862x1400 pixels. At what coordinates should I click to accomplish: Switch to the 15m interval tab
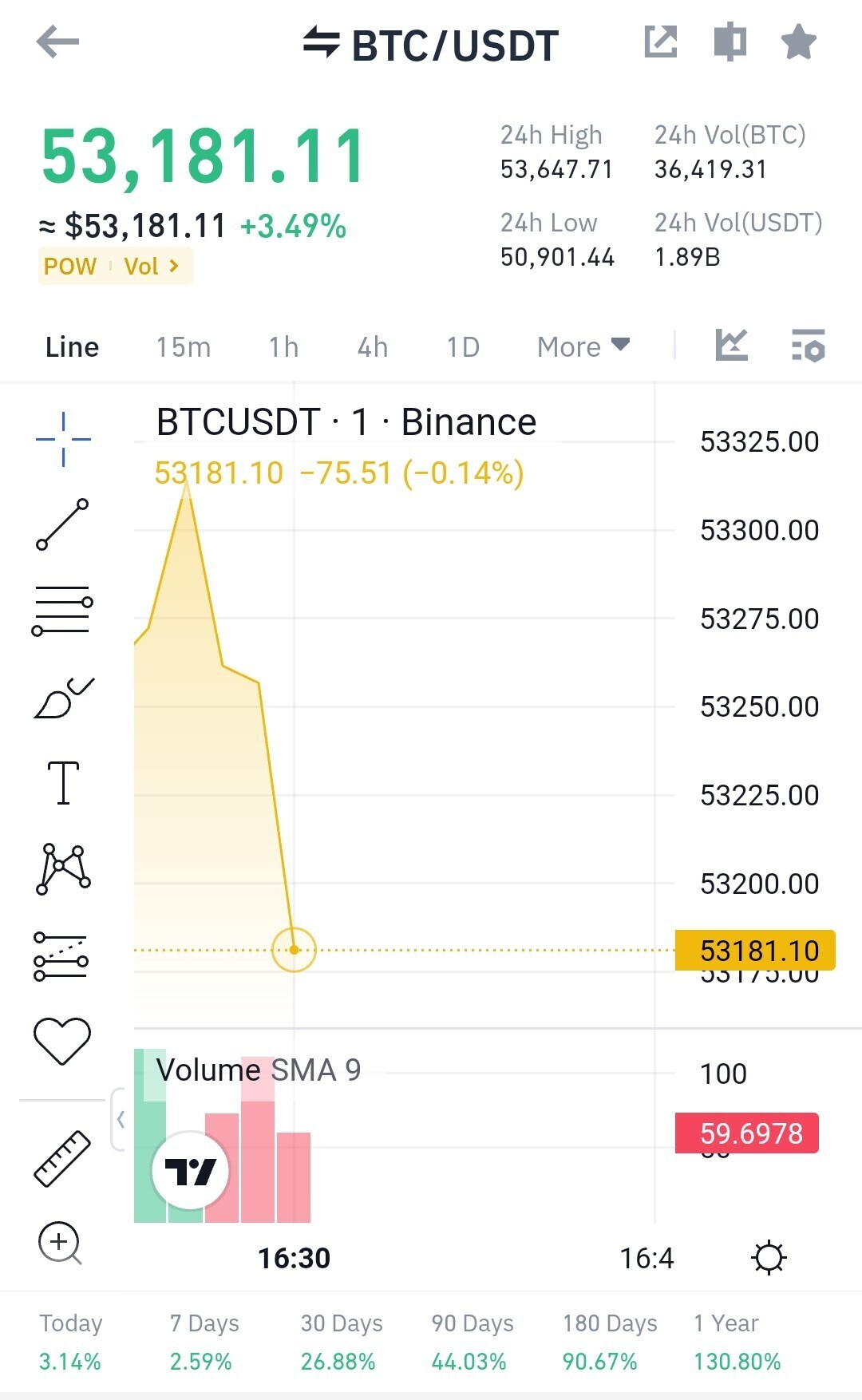183,347
